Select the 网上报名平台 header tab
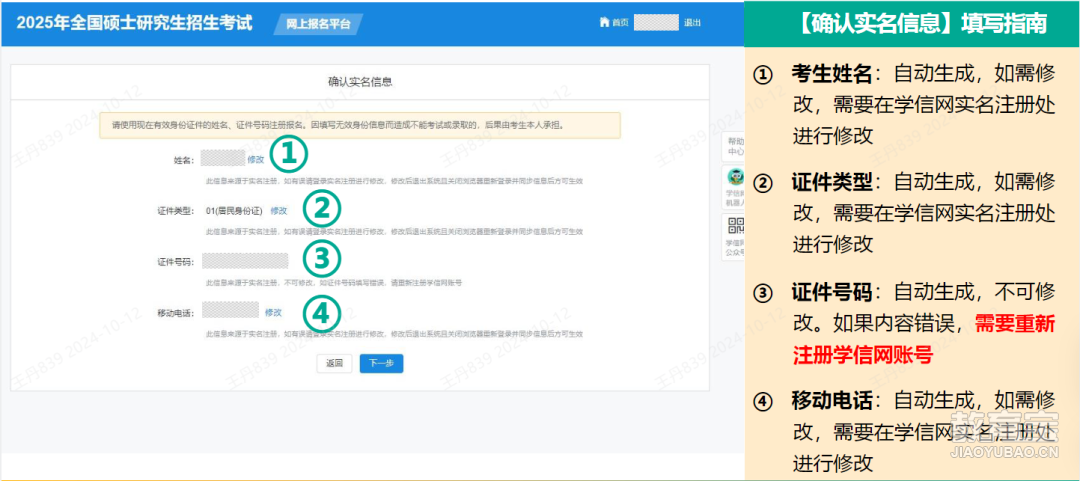The image size is (1080, 481). pos(318,24)
